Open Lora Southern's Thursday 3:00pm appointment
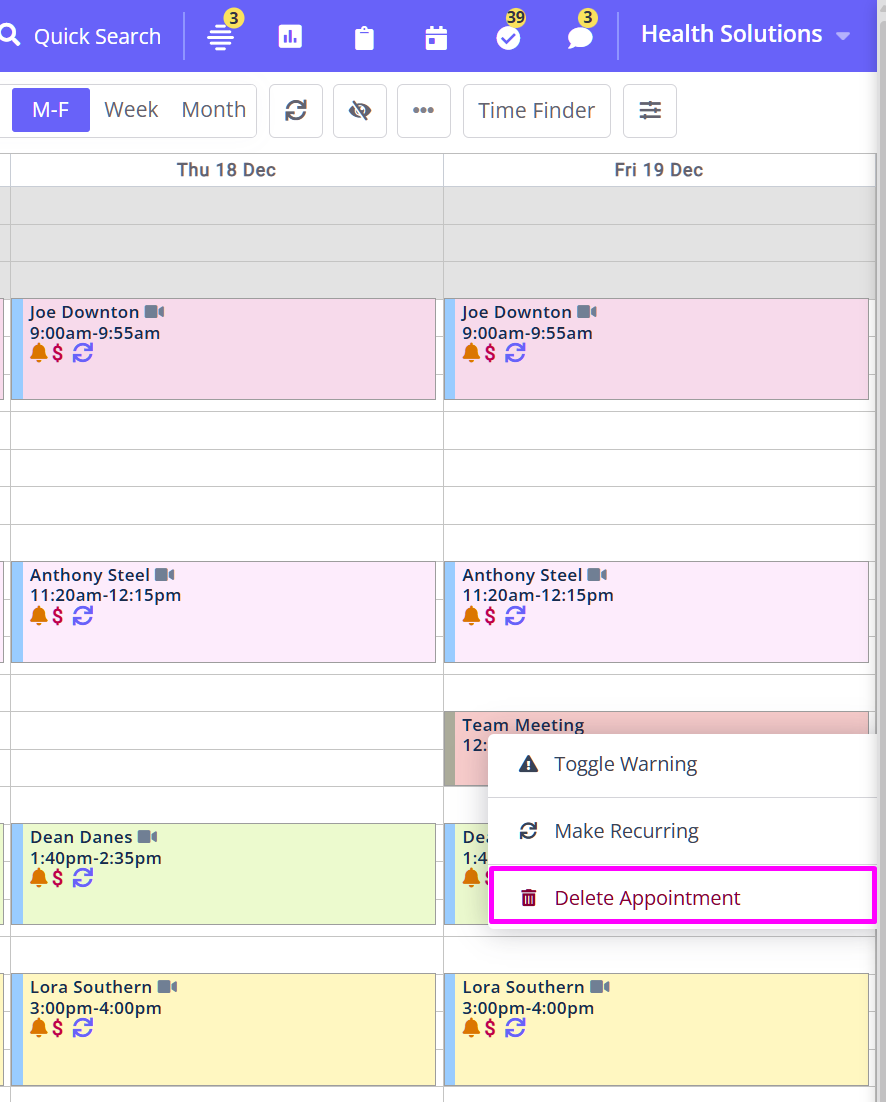 click(x=228, y=1030)
